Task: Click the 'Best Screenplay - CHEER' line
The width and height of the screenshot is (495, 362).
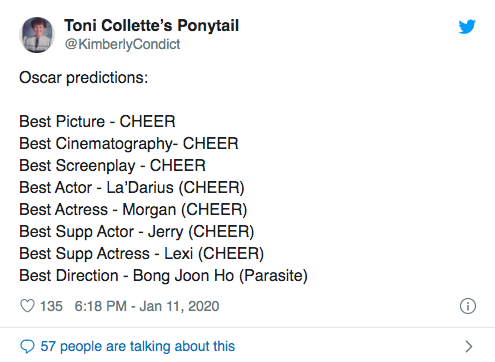Action: [x=112, y=166]
